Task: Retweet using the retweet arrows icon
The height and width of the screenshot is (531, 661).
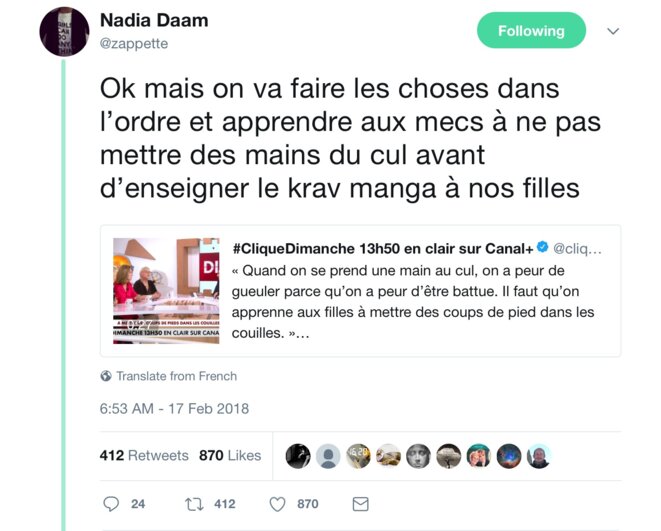Action: [194, 504]
